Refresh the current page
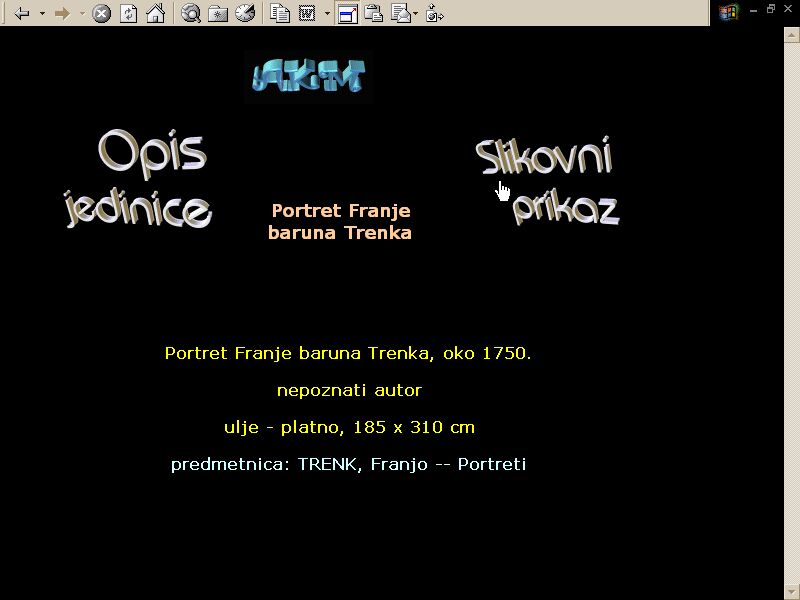The image size is (800, 600). pyautogui.click(x=128, y=13)
